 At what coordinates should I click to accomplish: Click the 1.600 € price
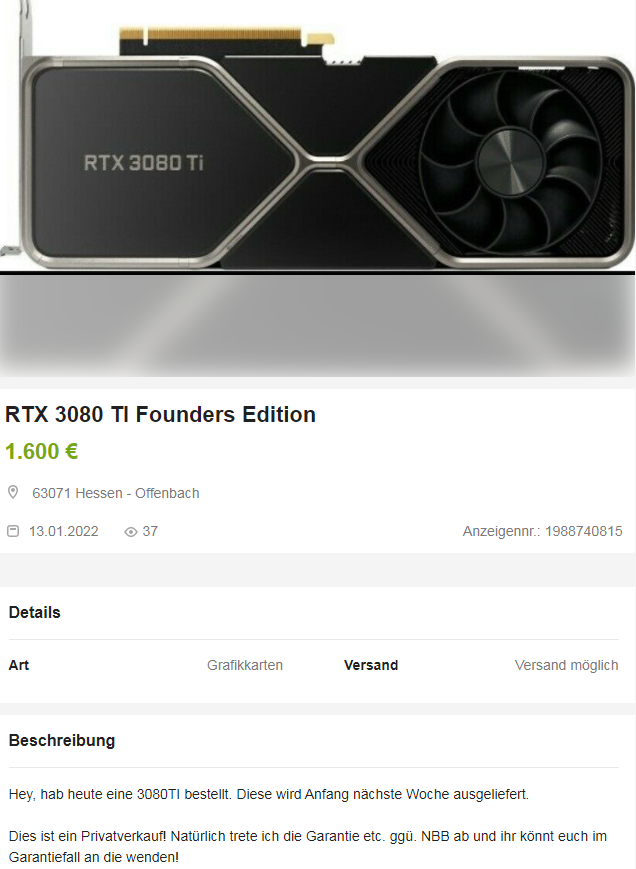coord(42,451)
